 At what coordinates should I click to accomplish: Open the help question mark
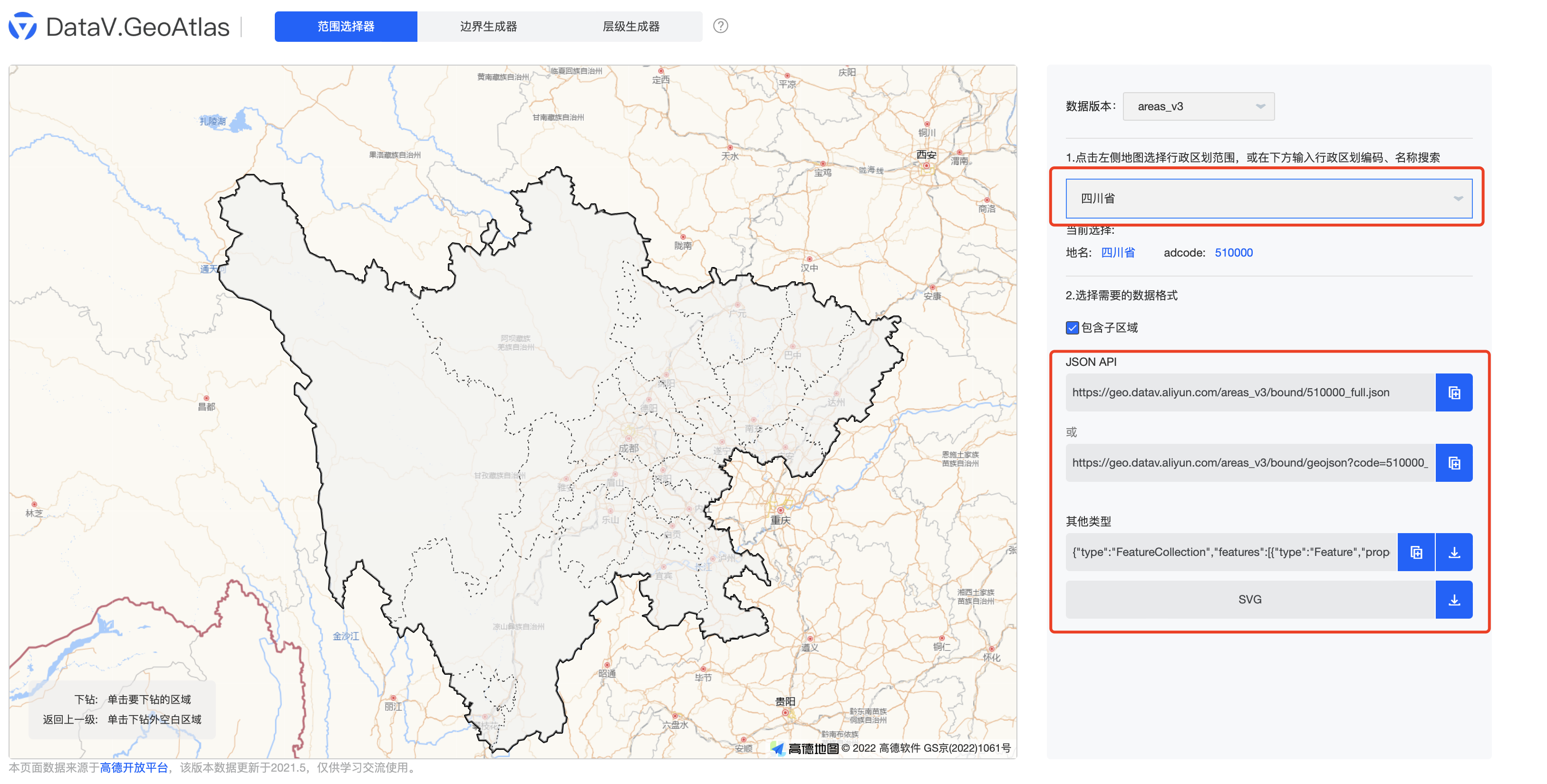[721, 26]
